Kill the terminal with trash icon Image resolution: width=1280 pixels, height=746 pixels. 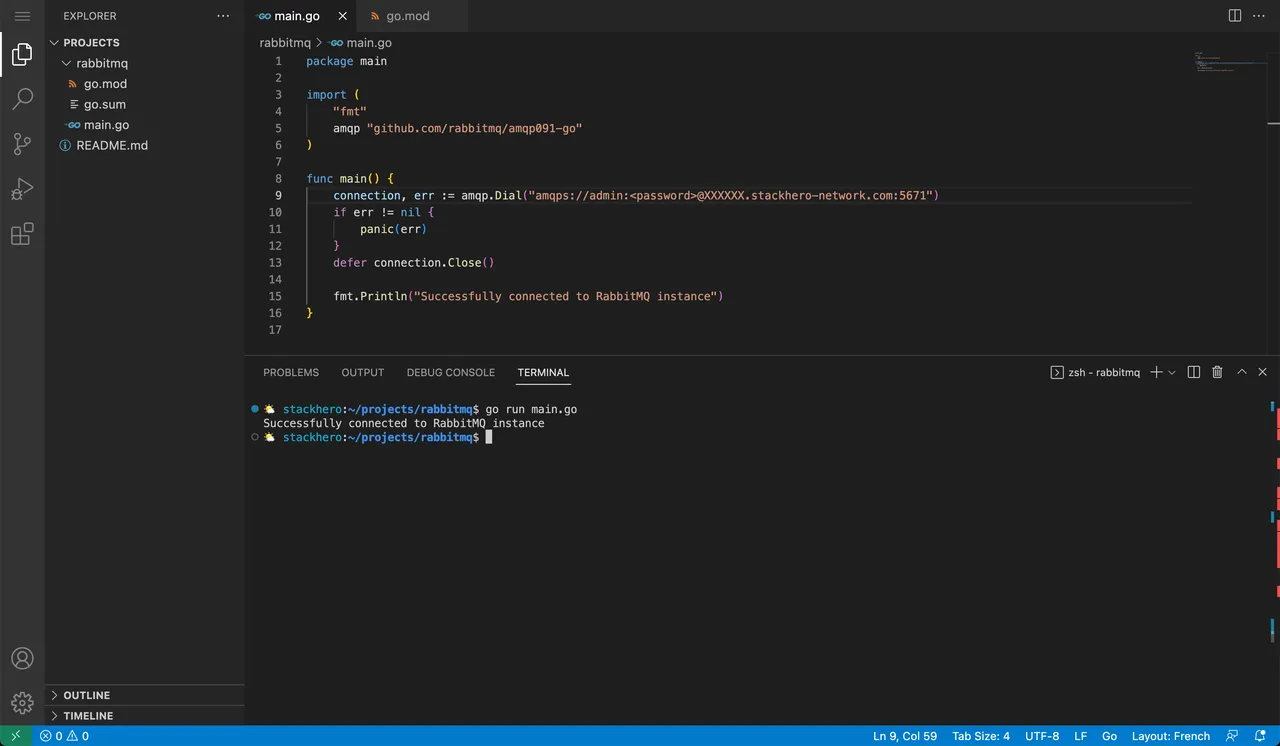(1217, 372)
